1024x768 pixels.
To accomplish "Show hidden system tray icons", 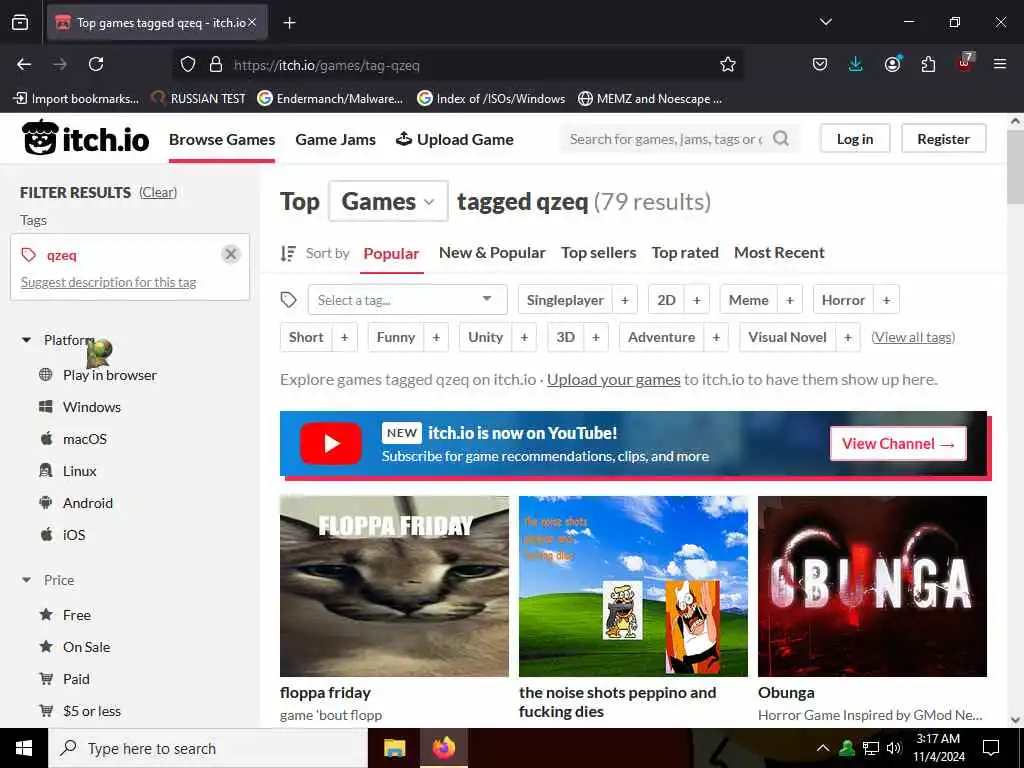I will [x=823, y=748].
